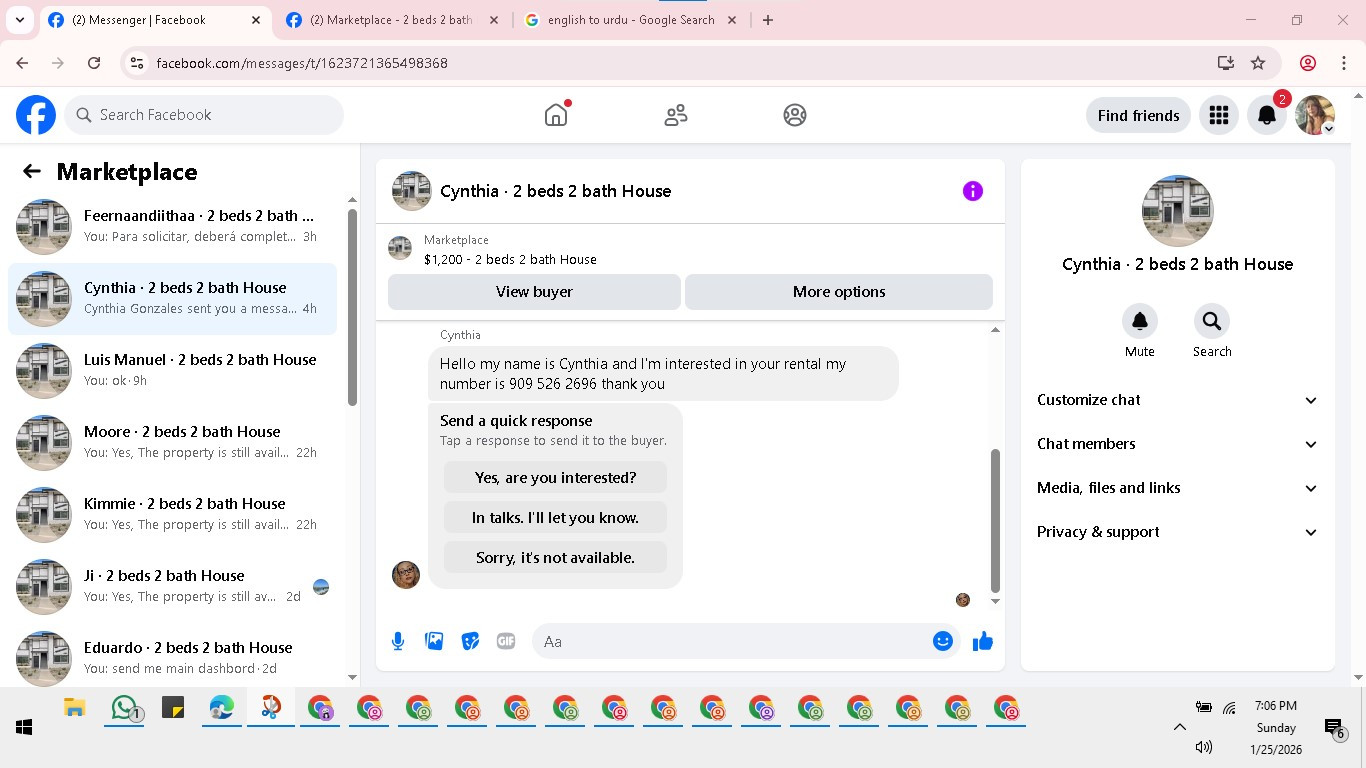Reload the page in browser
Screen dimensions: 1366x768
pos(94,63)
